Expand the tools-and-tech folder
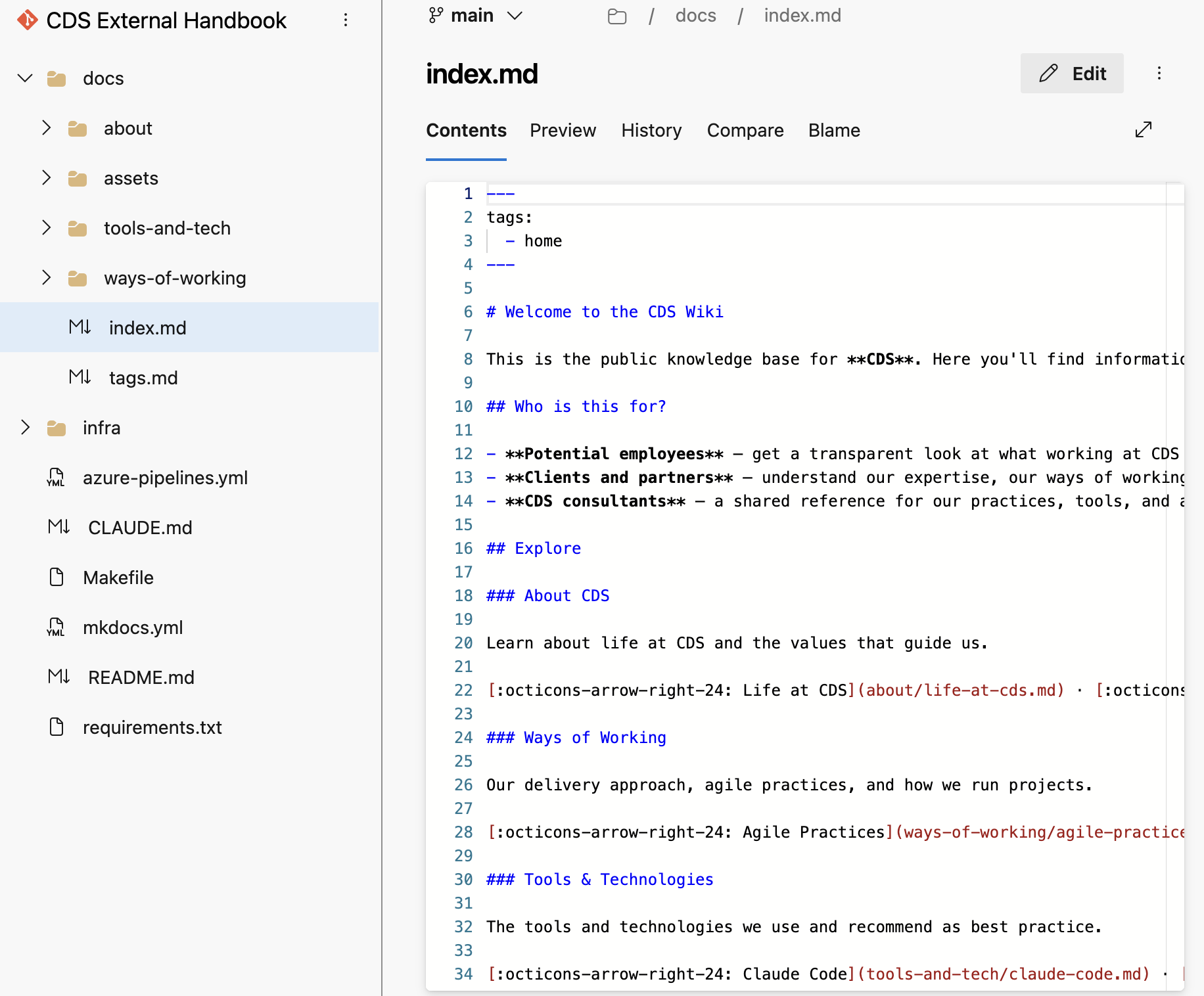The width and height of the screenshot is (1204, 996). tap(46, 228)
